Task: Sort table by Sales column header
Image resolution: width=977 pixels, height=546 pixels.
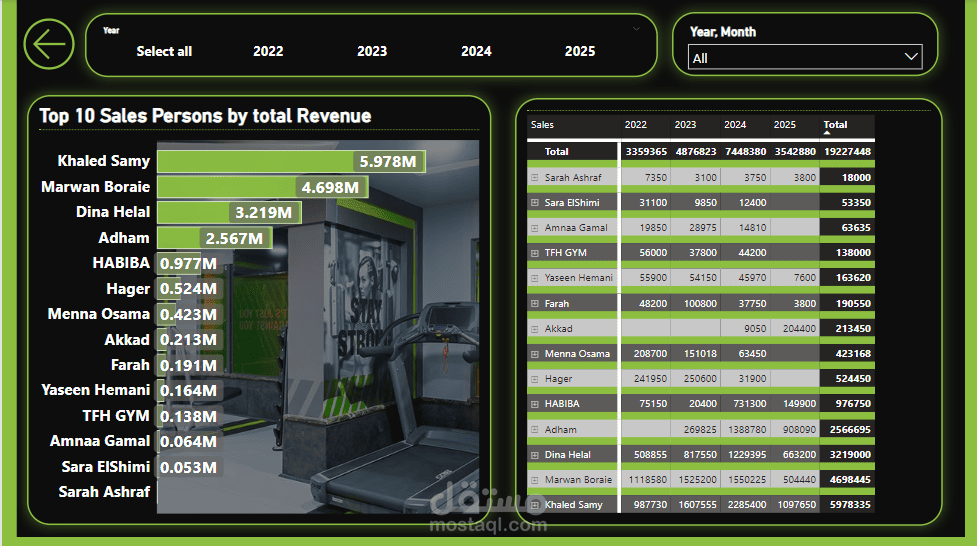Action: (x=542, y=125)
